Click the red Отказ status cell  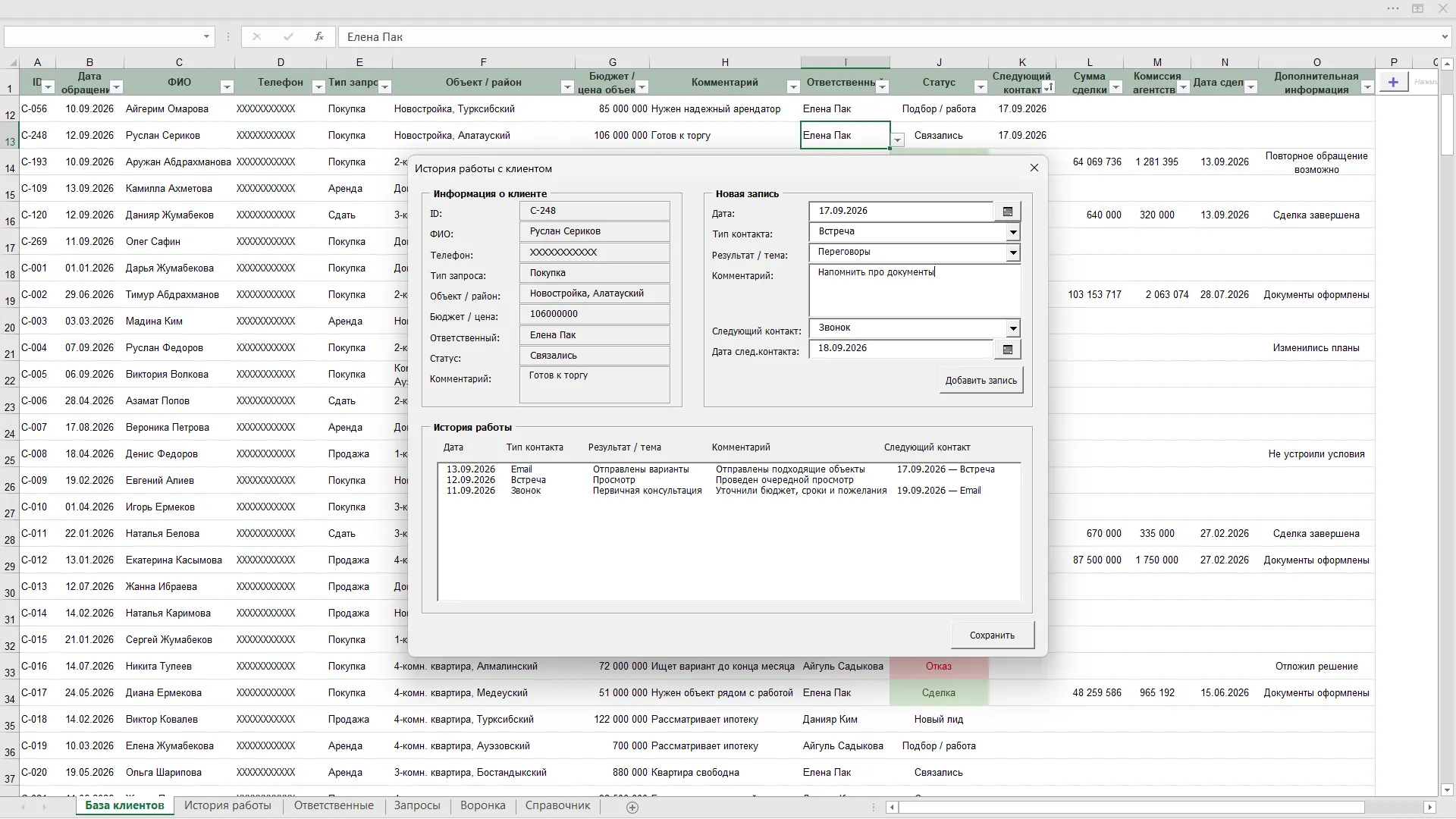(939, 667)
